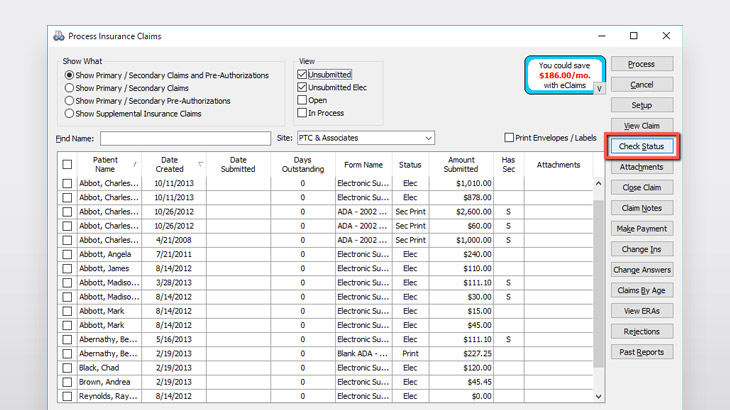Sort by Form Name column header
The width and height of the screenshot is (730, 410).
click(x=364, y=164)
